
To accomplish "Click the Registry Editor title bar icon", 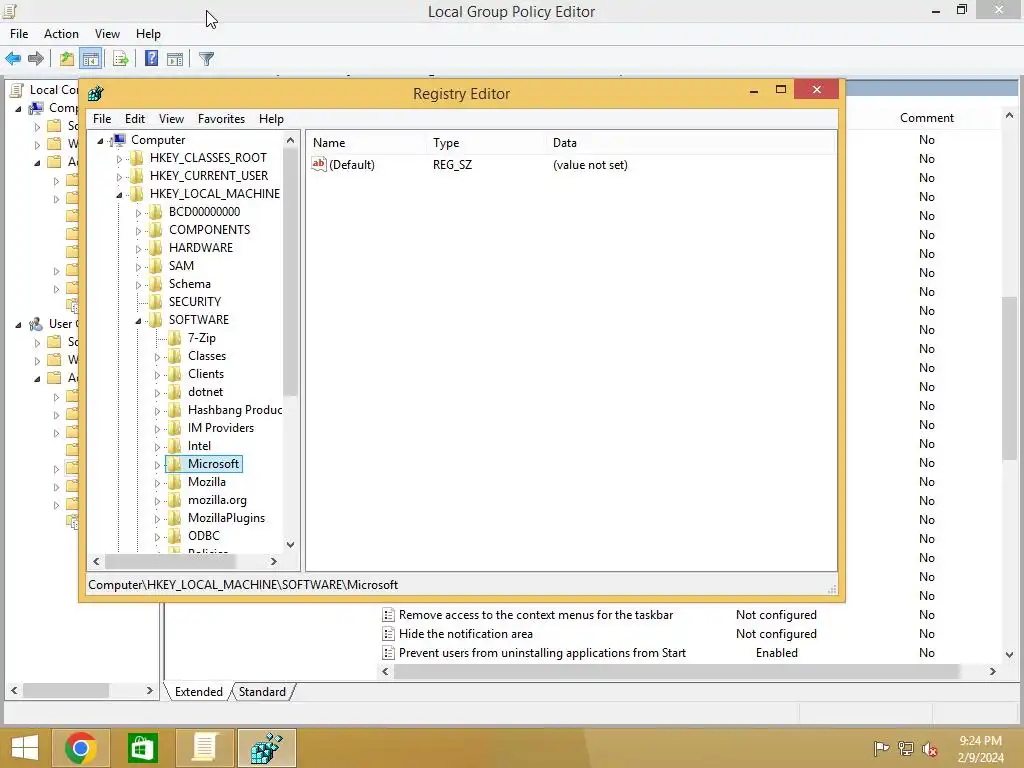I will point(96,93).
